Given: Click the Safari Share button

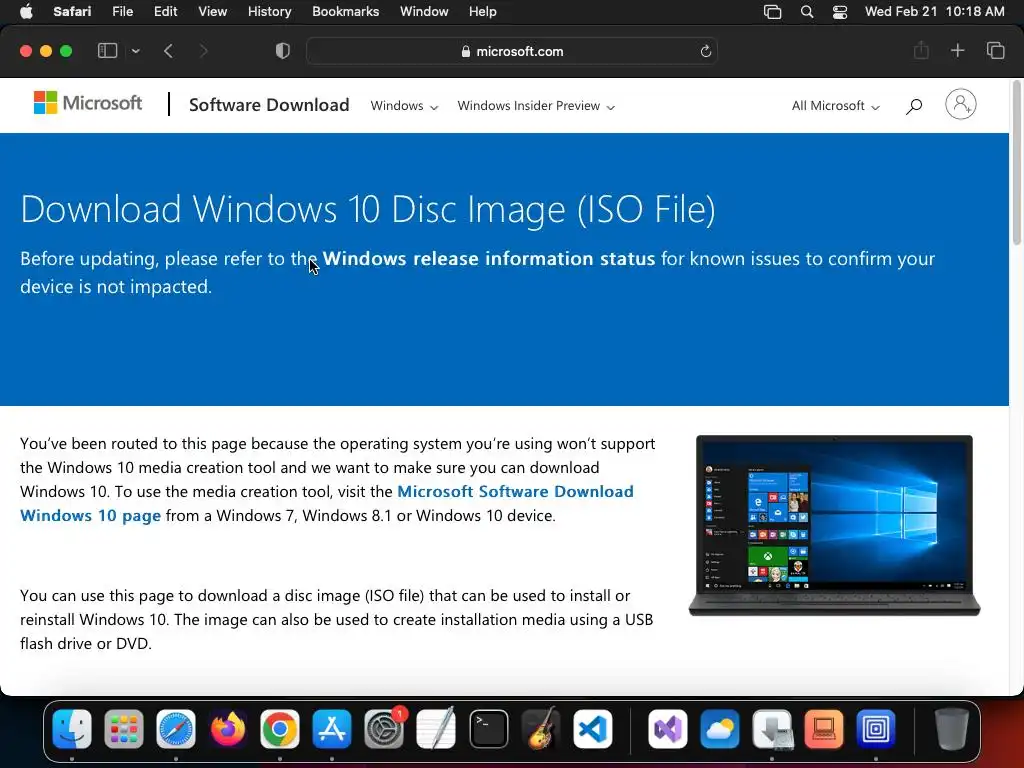Looking at the screenshot, I should [x=921, y=50].
